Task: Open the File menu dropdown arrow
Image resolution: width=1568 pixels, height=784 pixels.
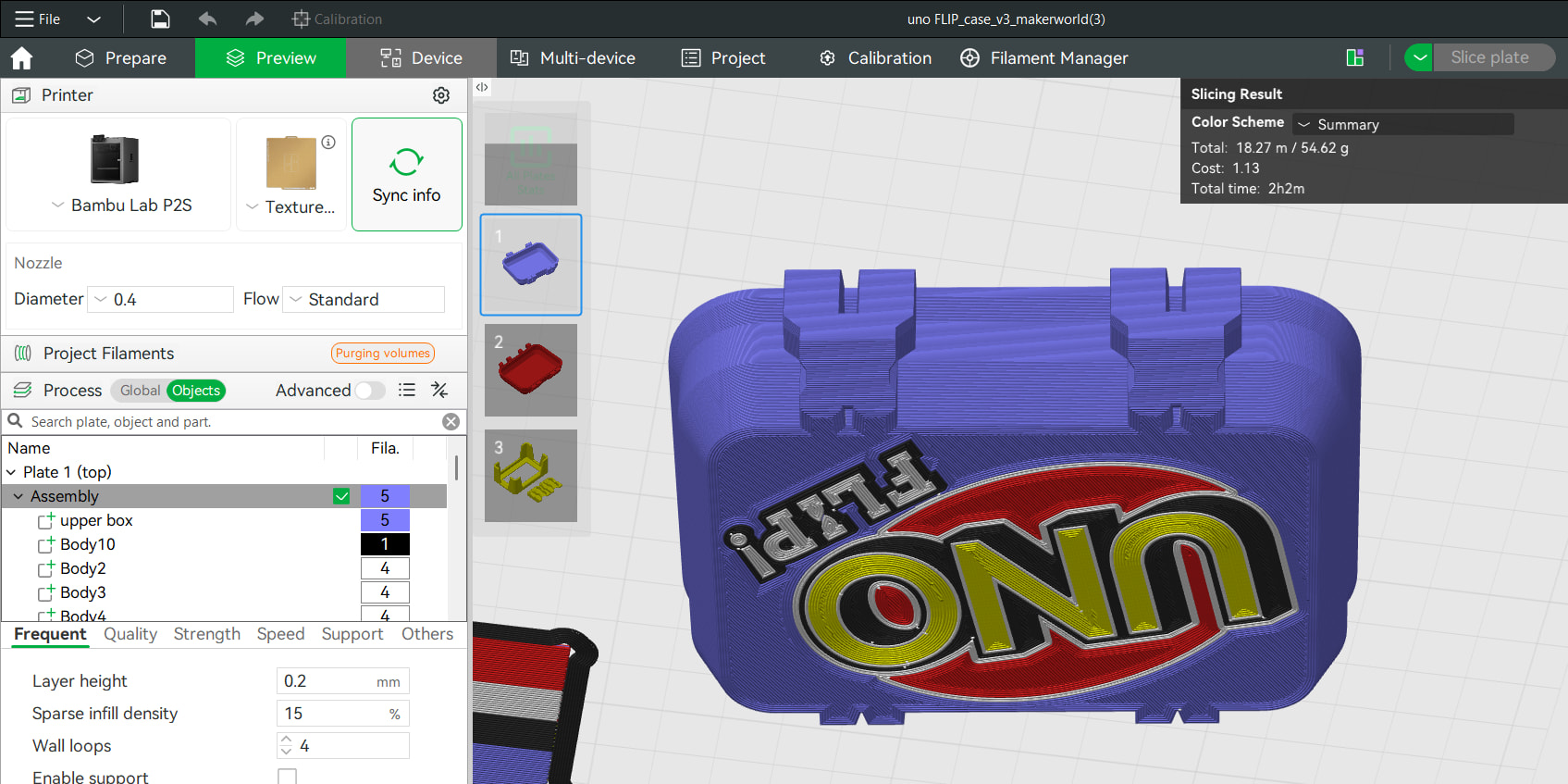Action: click(93, 19)
